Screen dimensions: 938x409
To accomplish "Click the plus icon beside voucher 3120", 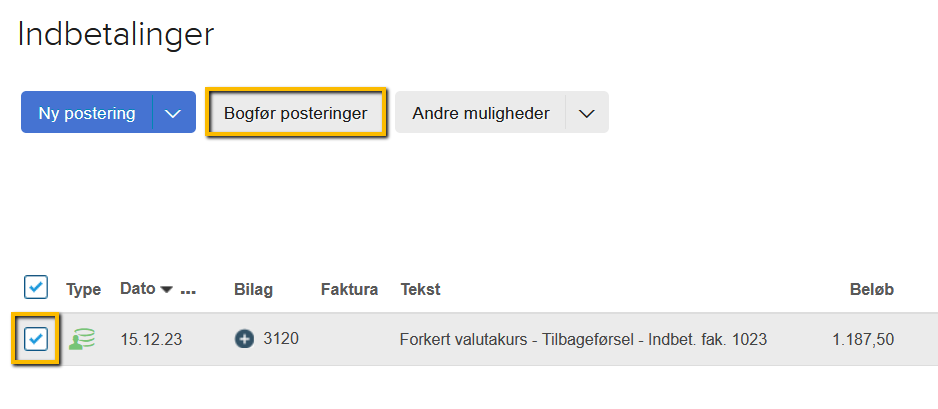I will [244, 340].
